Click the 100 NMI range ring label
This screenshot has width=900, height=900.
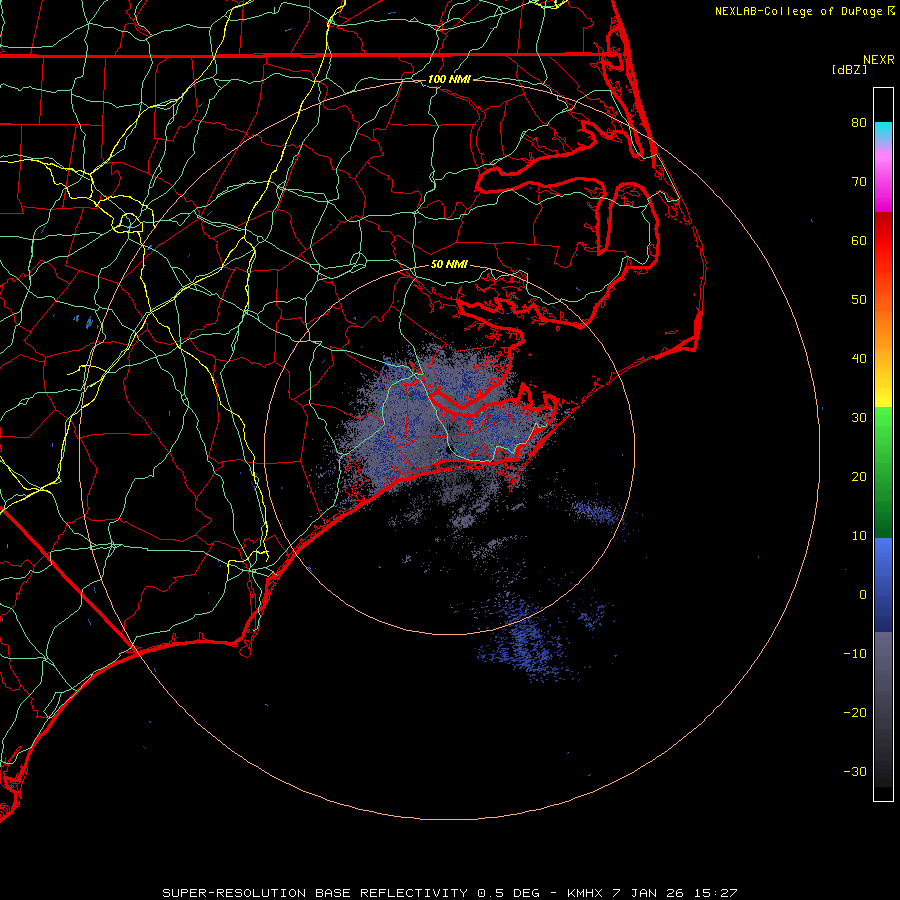[449, 79]
